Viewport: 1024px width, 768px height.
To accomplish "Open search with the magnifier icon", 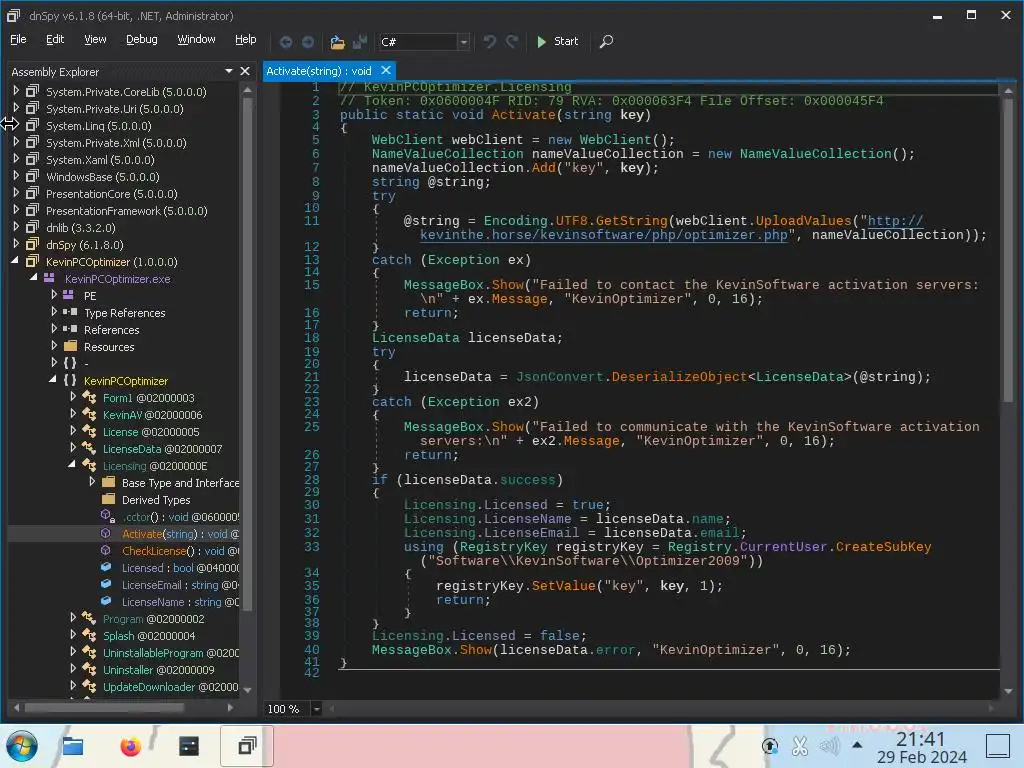I will click(x=606, y=42).
